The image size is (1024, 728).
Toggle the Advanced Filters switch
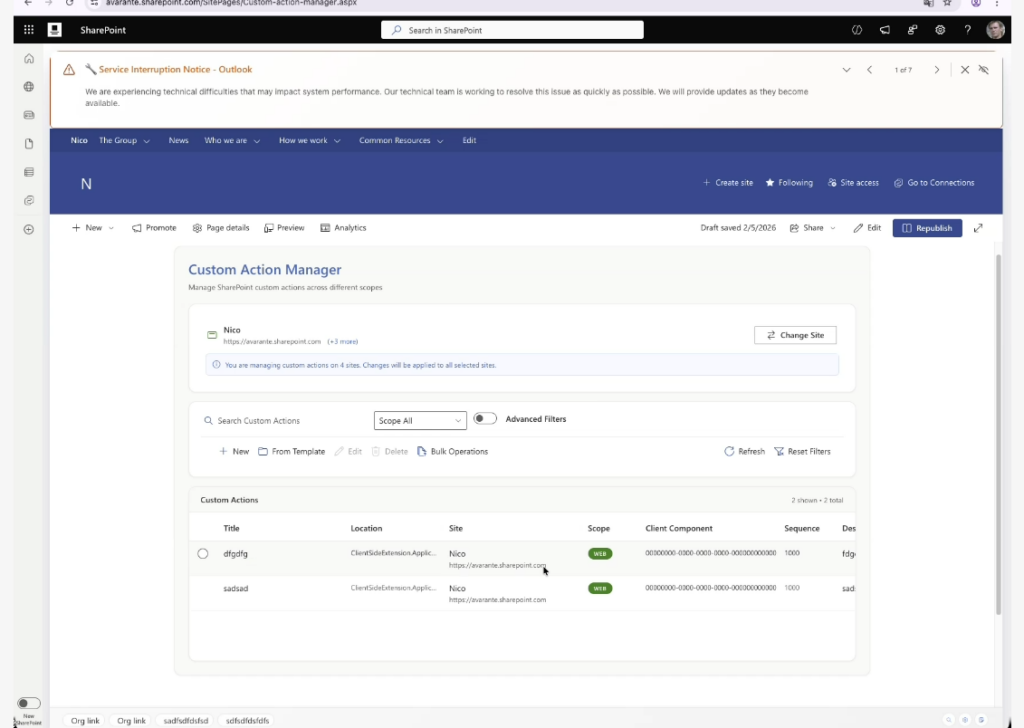click(x=485, y=419)
